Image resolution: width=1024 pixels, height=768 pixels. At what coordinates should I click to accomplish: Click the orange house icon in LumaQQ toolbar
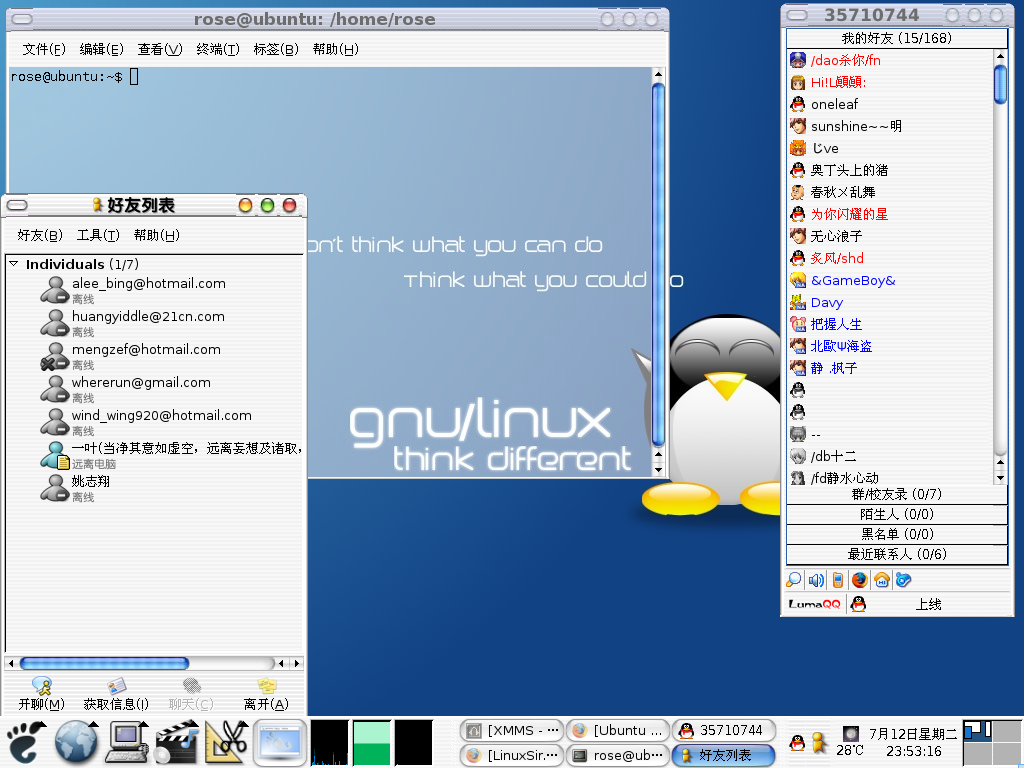(882, 580)
